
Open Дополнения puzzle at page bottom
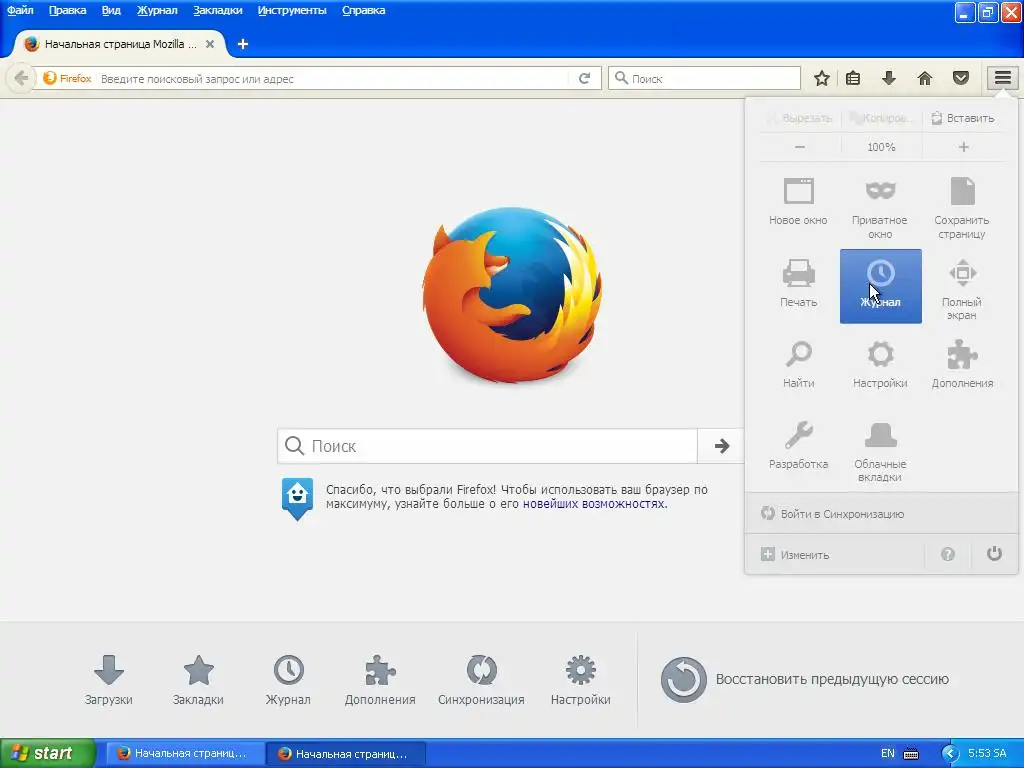click(380, 680)
